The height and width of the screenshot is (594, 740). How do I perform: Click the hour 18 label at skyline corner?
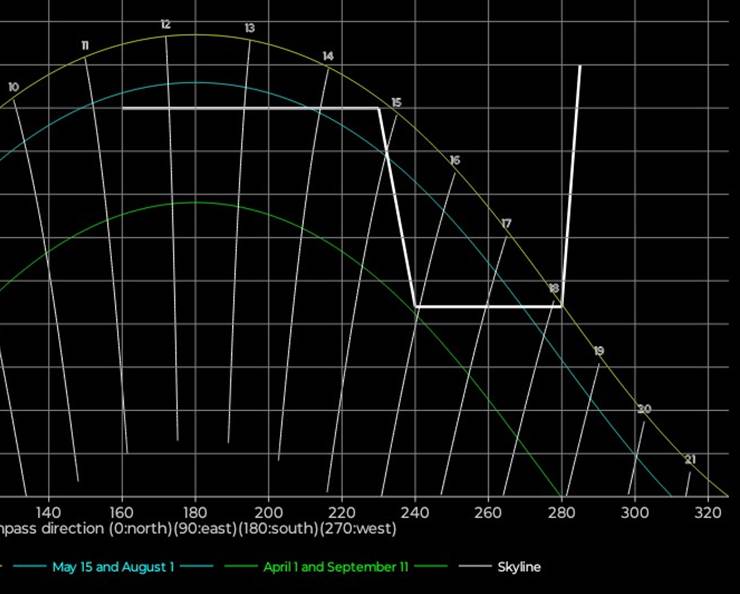pos(554,289)
